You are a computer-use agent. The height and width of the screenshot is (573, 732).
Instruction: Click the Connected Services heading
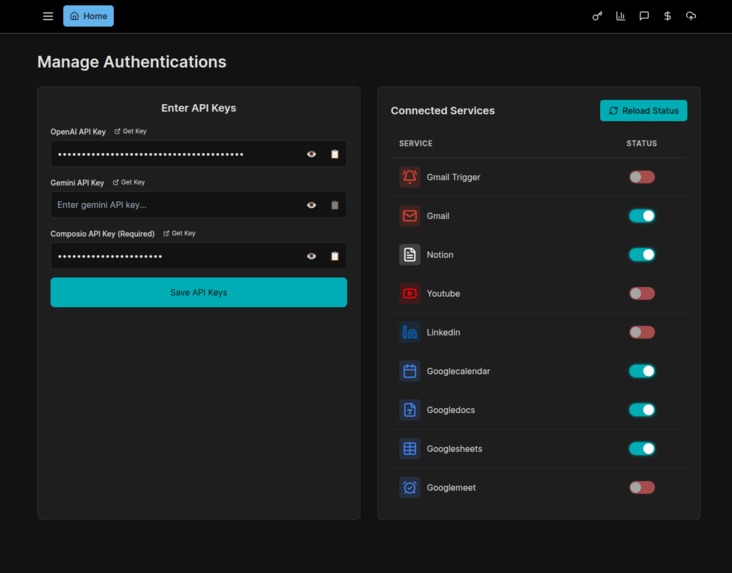pos(443,111)
